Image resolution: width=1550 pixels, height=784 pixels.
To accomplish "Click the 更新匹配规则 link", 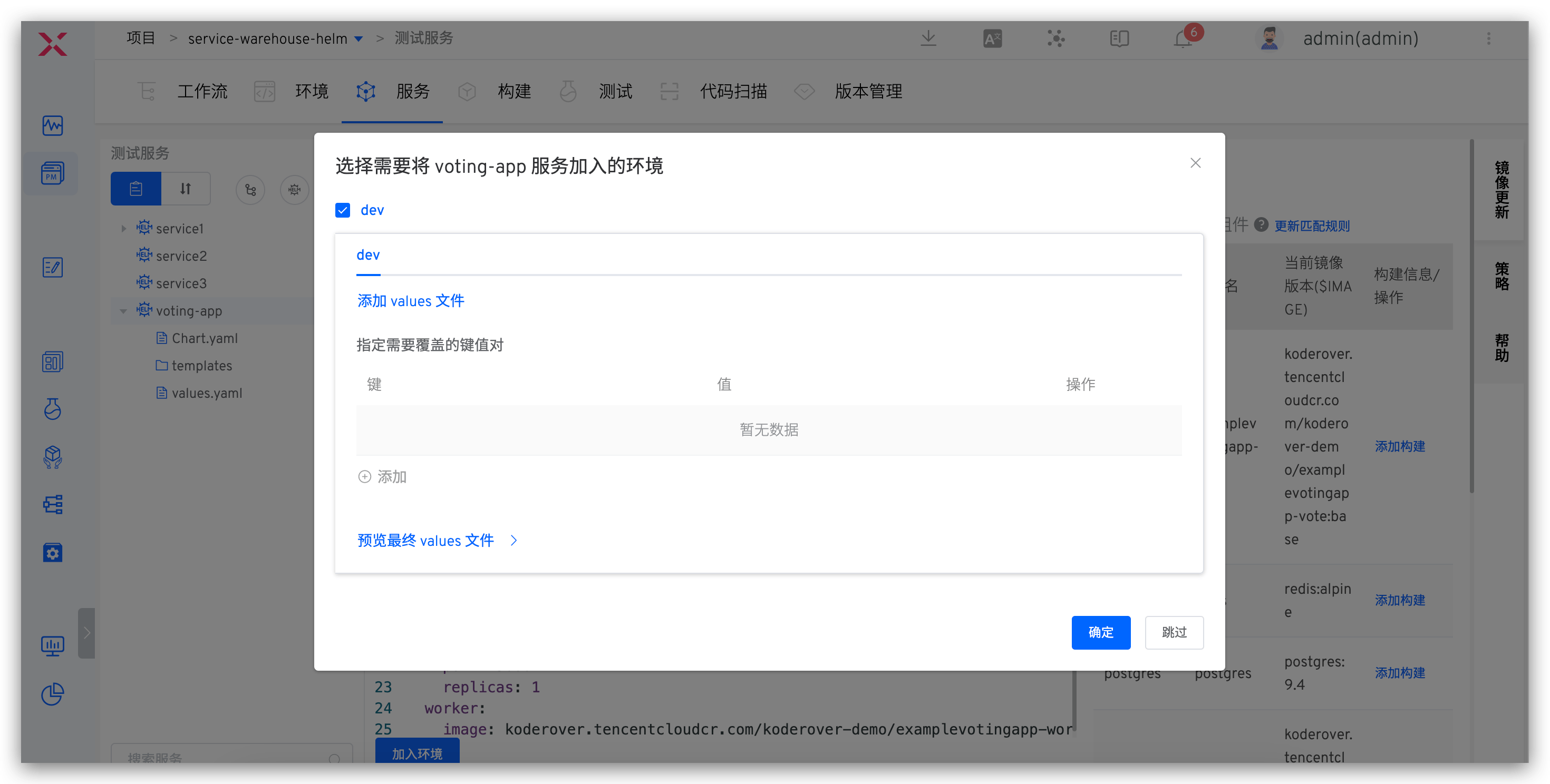I will pos(1312,226).
